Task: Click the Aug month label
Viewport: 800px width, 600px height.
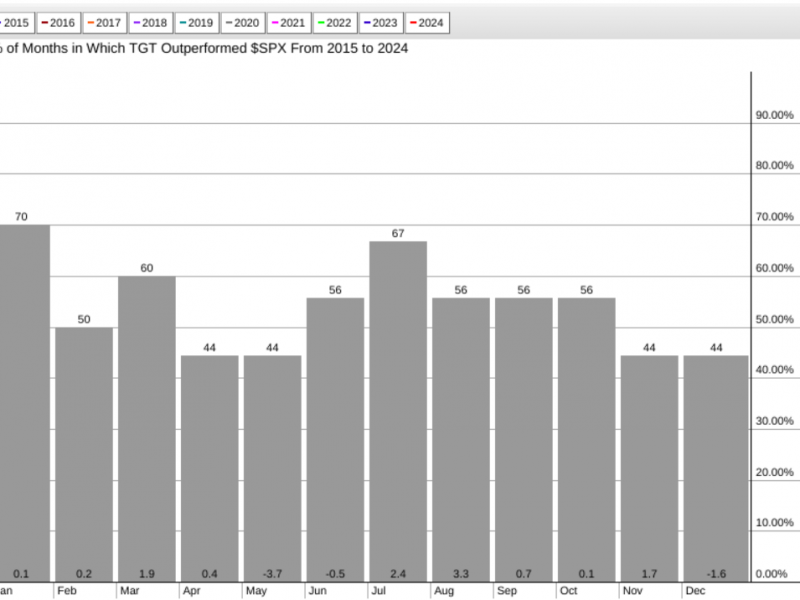Action: (x=444, y=591)
